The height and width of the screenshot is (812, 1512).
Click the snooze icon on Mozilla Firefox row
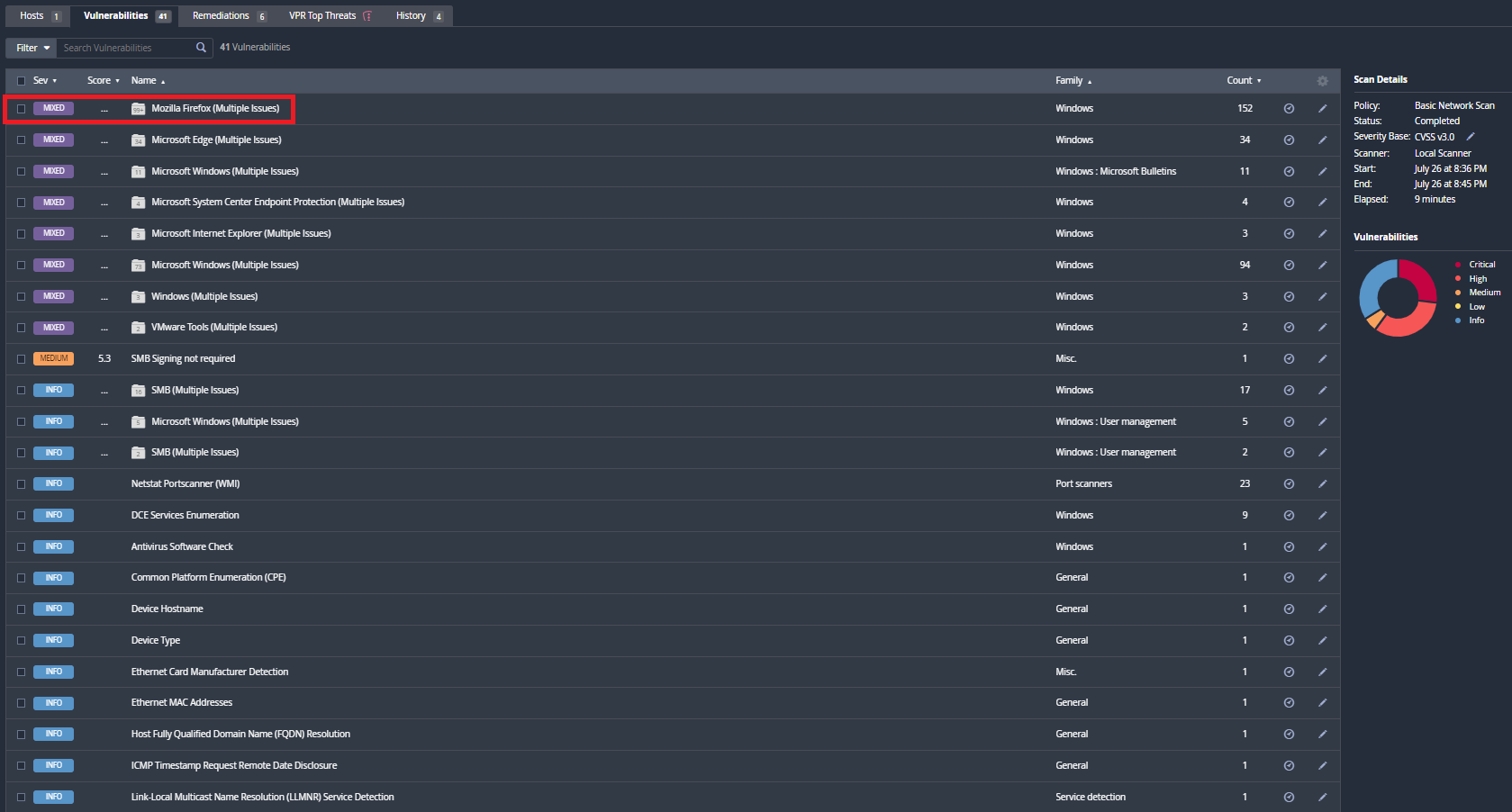[1289, 108]
